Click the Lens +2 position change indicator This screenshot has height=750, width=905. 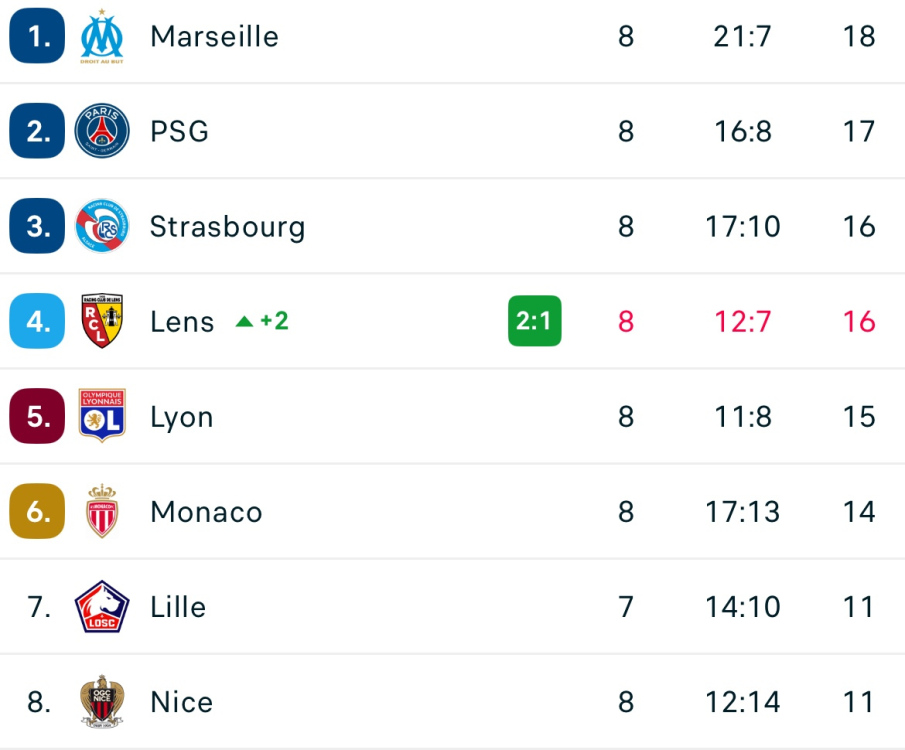[262, 321]
